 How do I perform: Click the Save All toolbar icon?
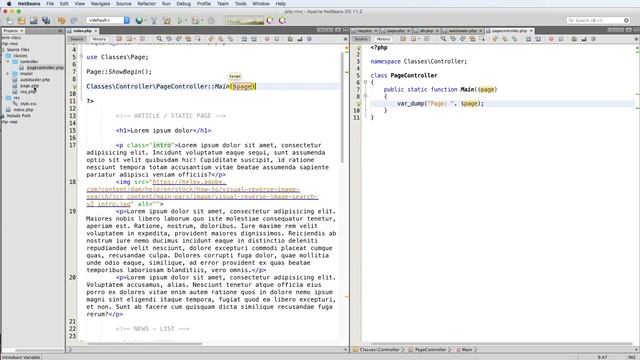(46, 20)
